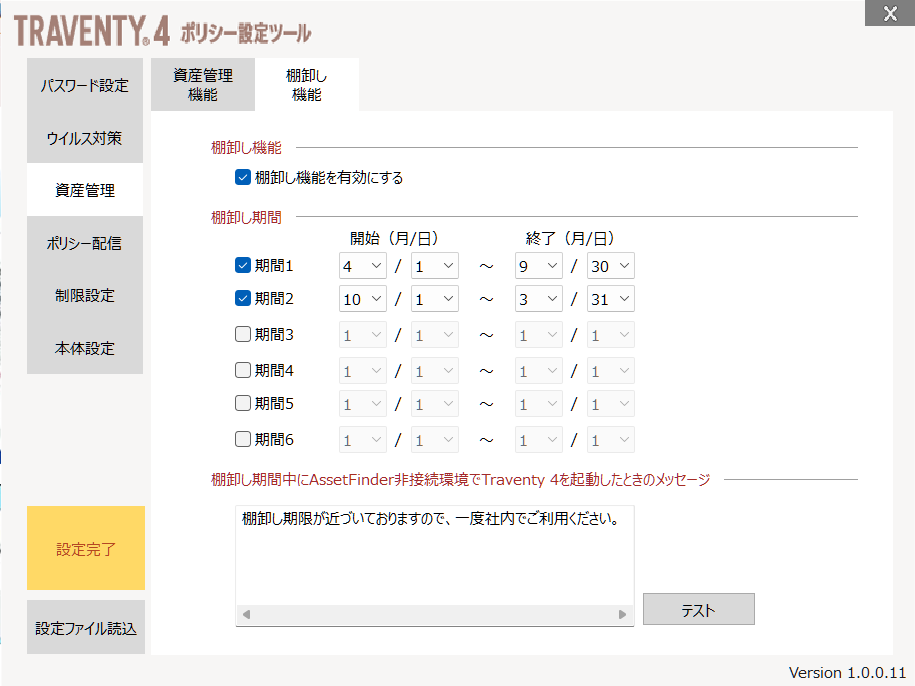This screenshot has height=686, width=915.
Task: Open the 期間2 end month dropdown showing 3
Action: coord(539,299)
